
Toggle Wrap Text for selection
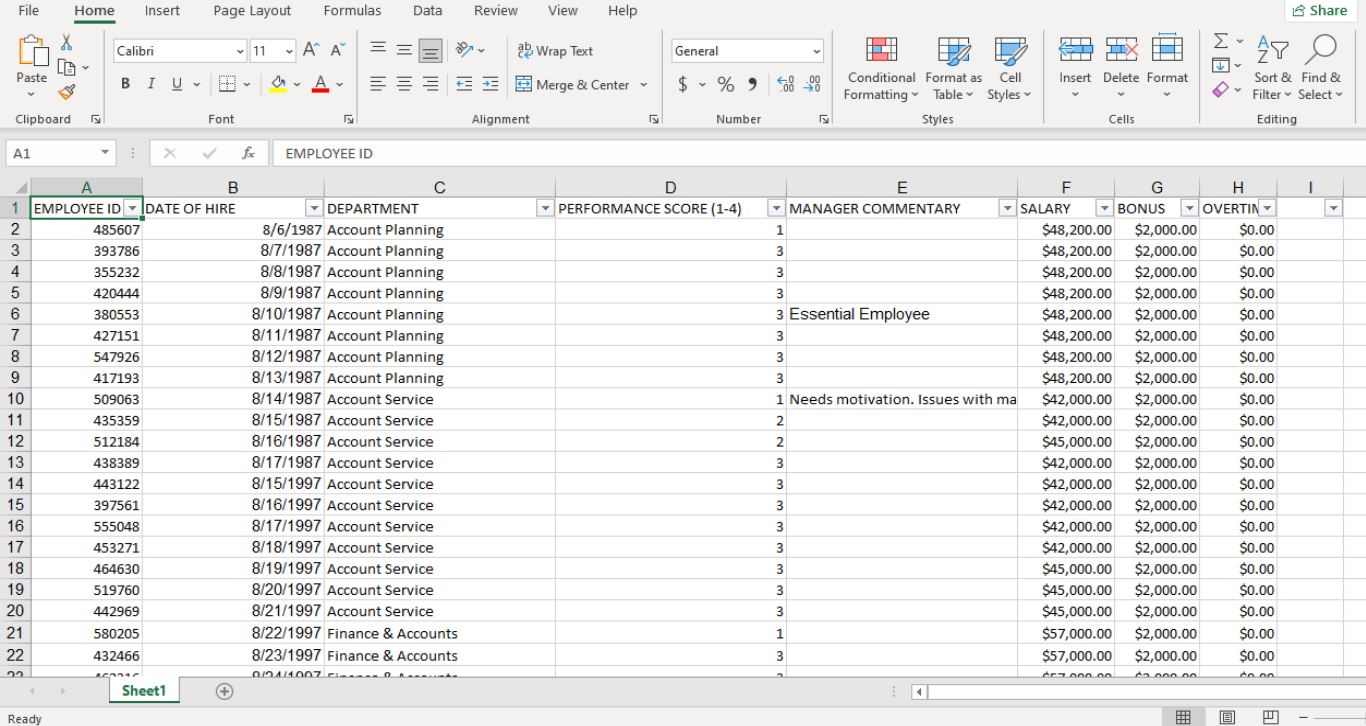pyautogui.click(x=554, y=50)
